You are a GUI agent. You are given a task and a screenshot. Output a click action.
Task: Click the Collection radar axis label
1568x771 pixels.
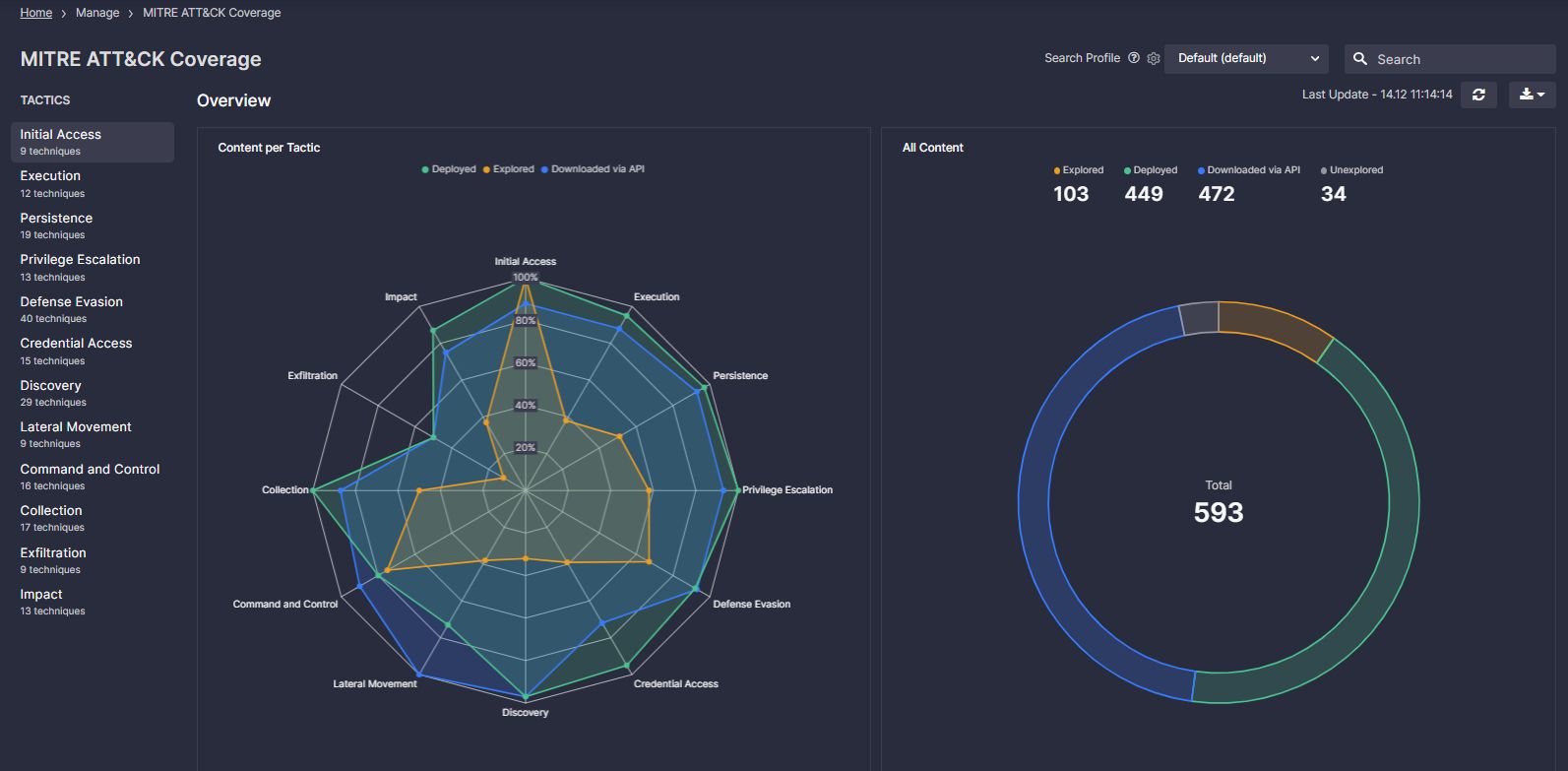(285, 490)
